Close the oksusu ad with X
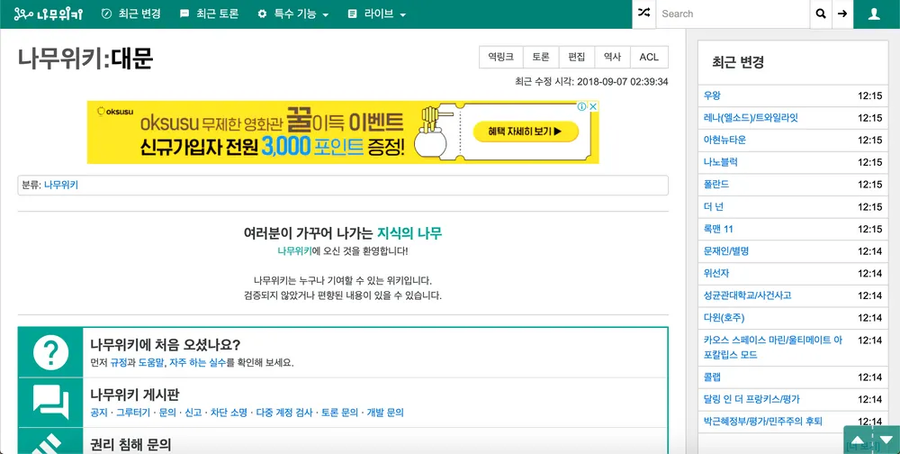Screen dimensions: 900x454 (x=593, y=107)
